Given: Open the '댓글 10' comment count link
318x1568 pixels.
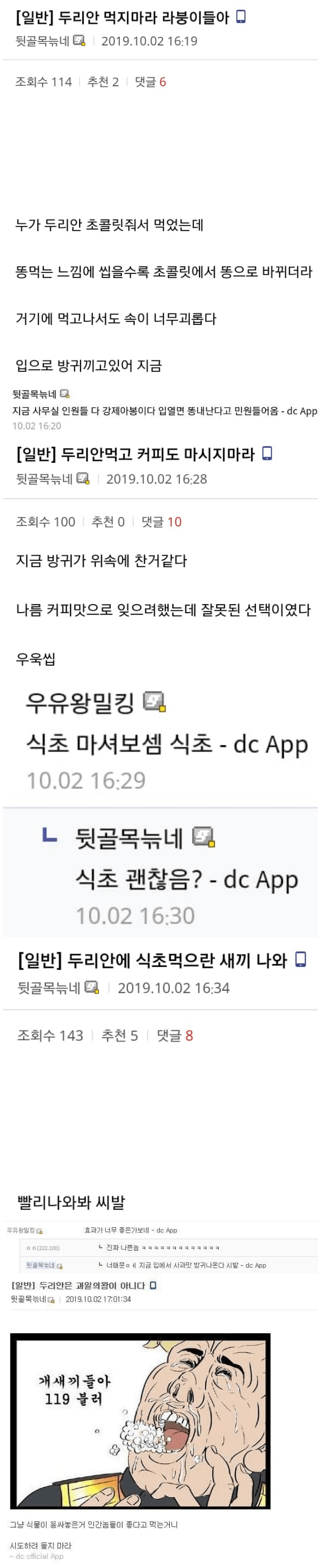Looking at the screenshot, I should pos(161,522).
